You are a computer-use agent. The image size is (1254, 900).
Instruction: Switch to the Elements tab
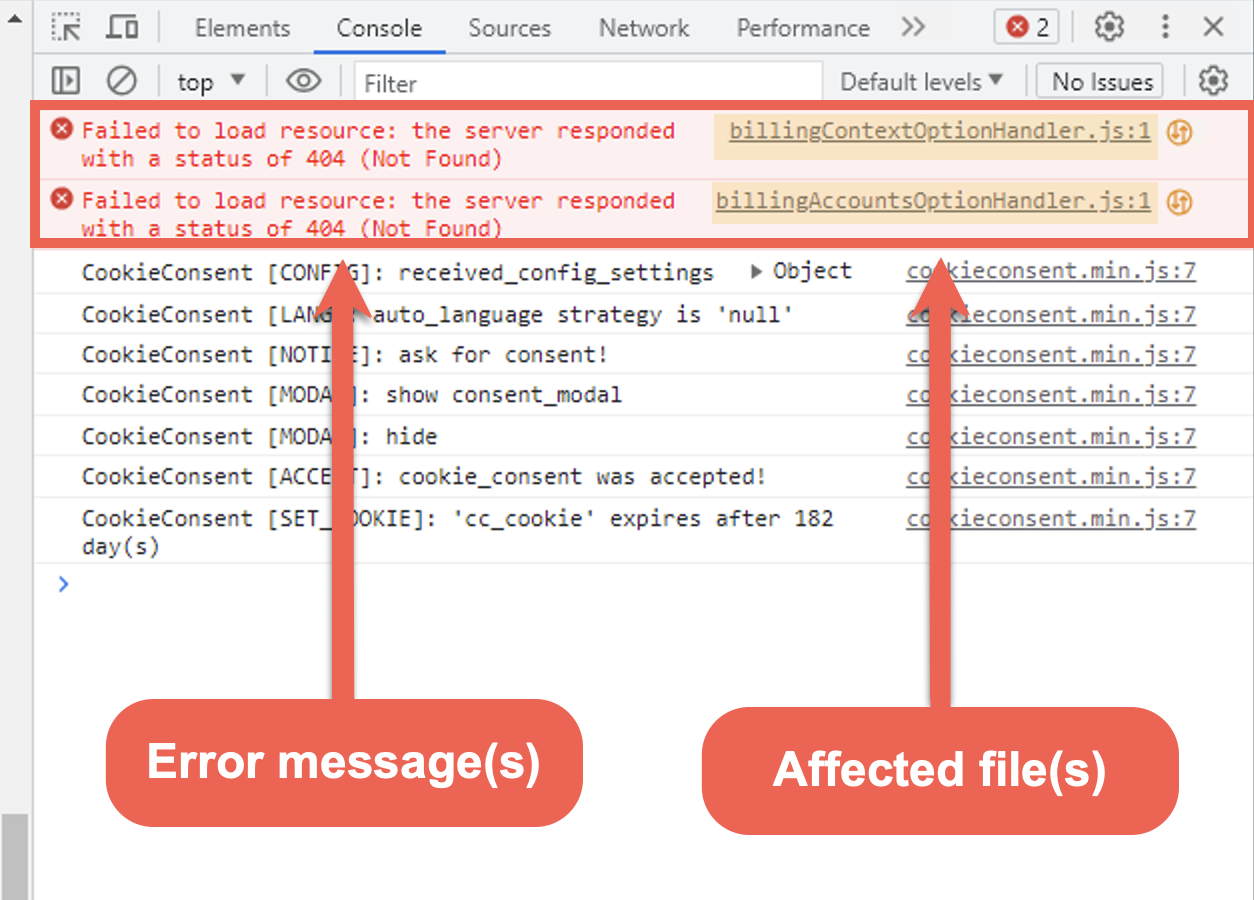242,27
